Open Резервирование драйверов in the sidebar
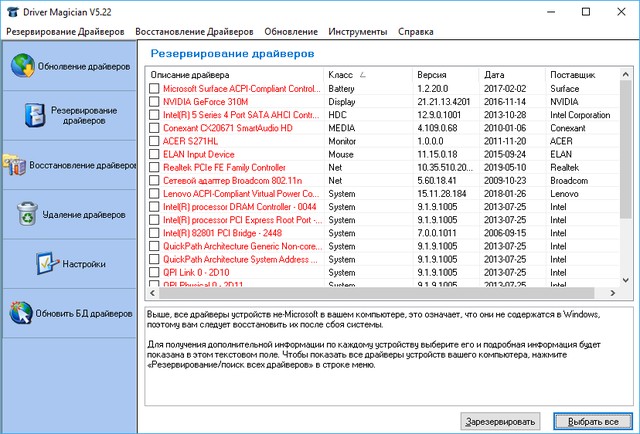The height and width of the screenshot is (434, 640). tap(35, 114)
